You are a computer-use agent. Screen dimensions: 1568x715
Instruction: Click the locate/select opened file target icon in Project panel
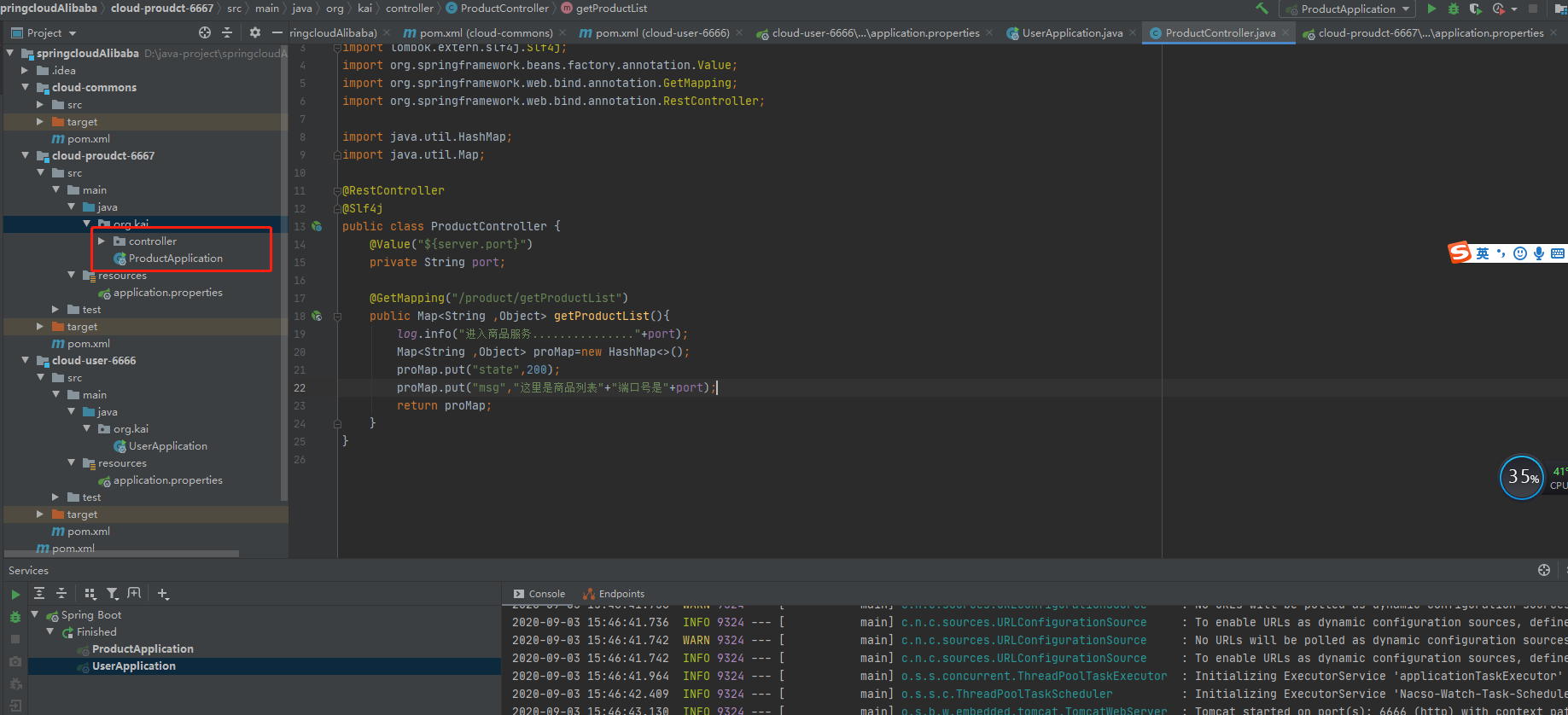point(205,32)
